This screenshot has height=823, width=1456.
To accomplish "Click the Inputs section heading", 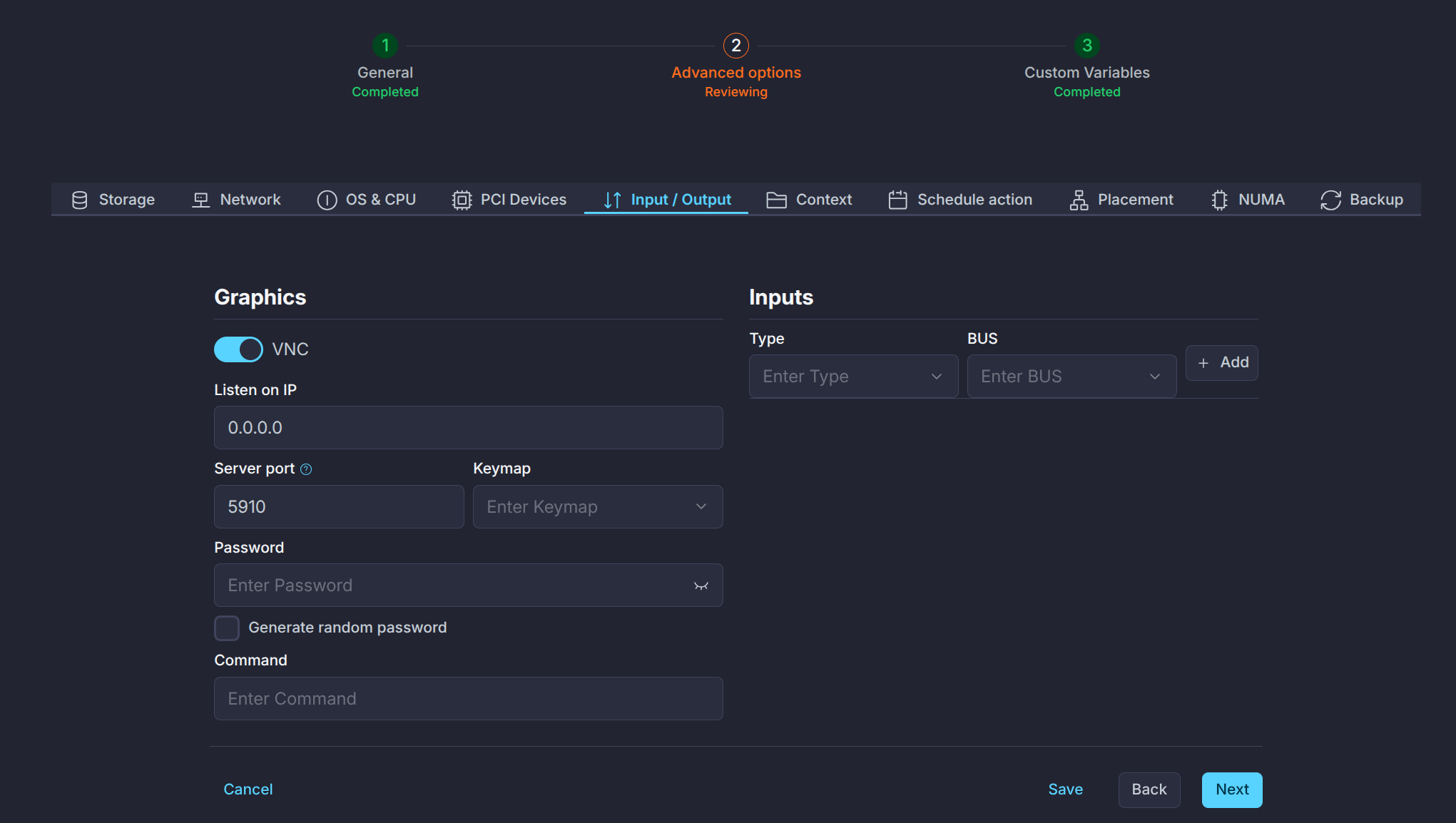I will tap(781, 297).
